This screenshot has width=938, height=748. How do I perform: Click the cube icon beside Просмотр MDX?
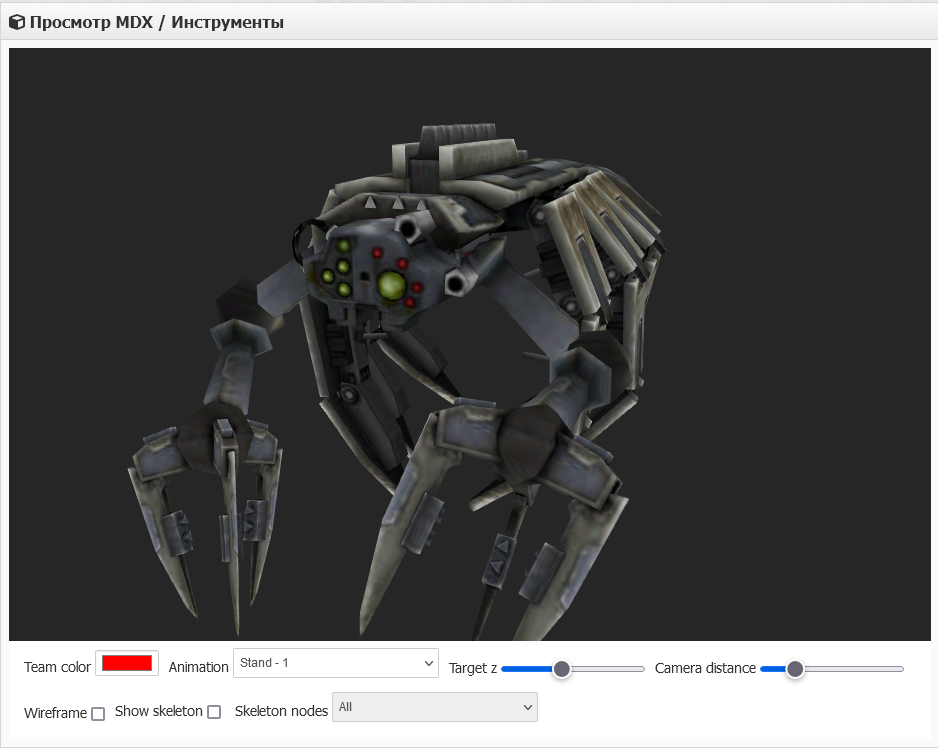(x=17, y=23)
